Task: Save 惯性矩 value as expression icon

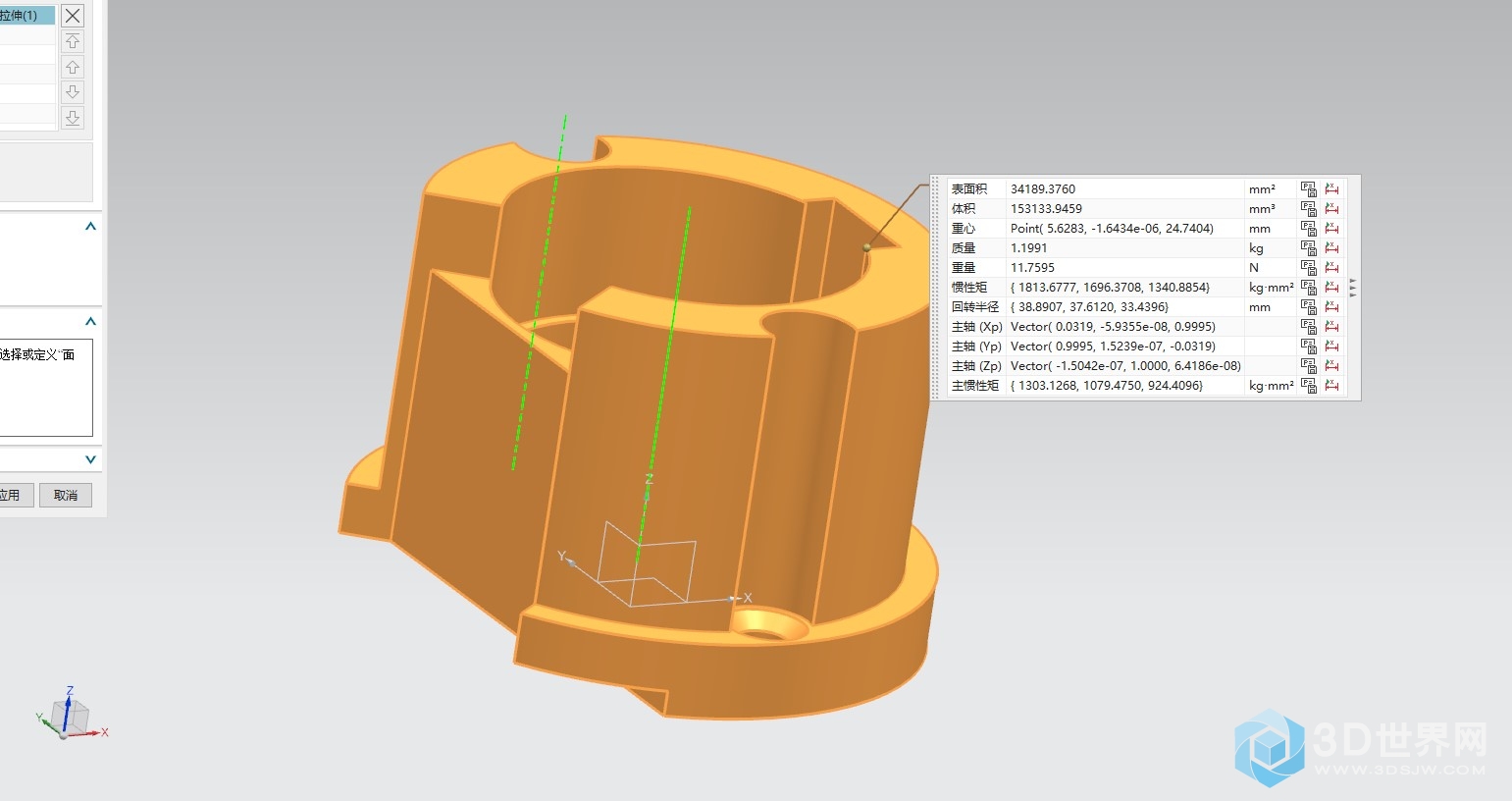Action: (x=1309, y=287)
